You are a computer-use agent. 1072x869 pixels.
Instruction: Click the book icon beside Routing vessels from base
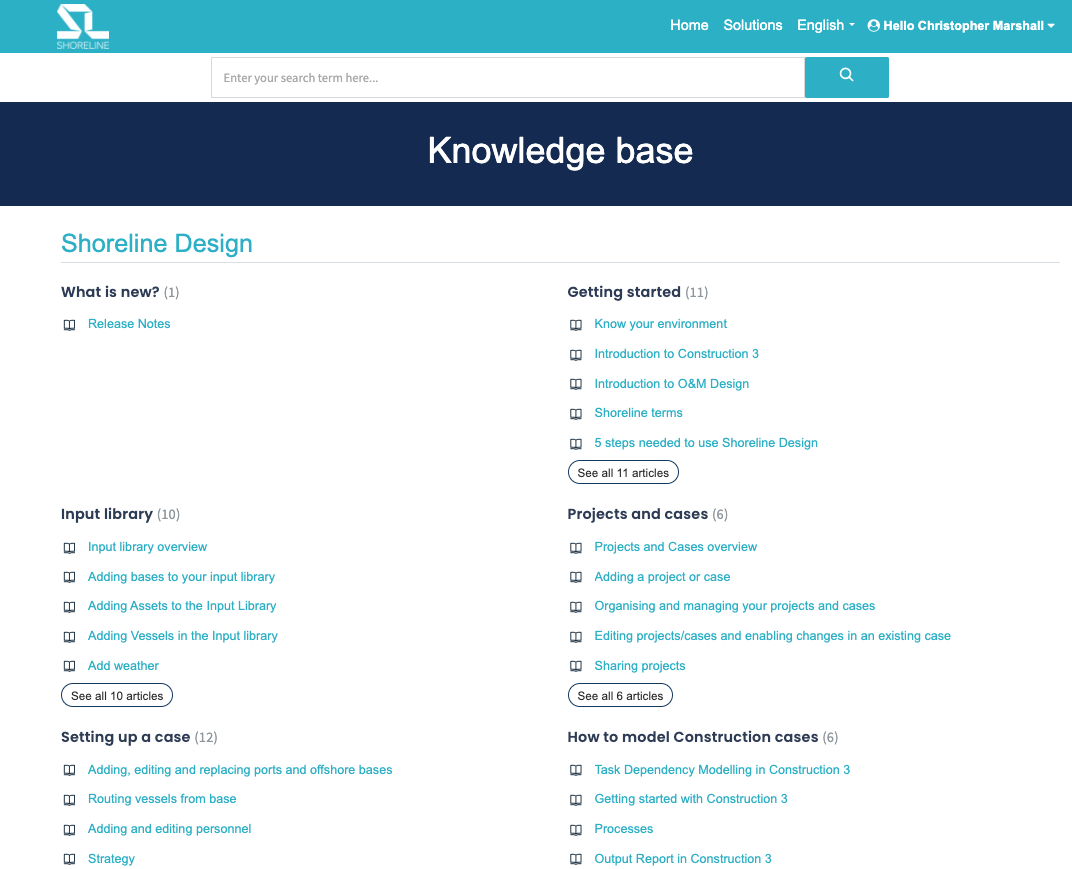coord(70,800)
